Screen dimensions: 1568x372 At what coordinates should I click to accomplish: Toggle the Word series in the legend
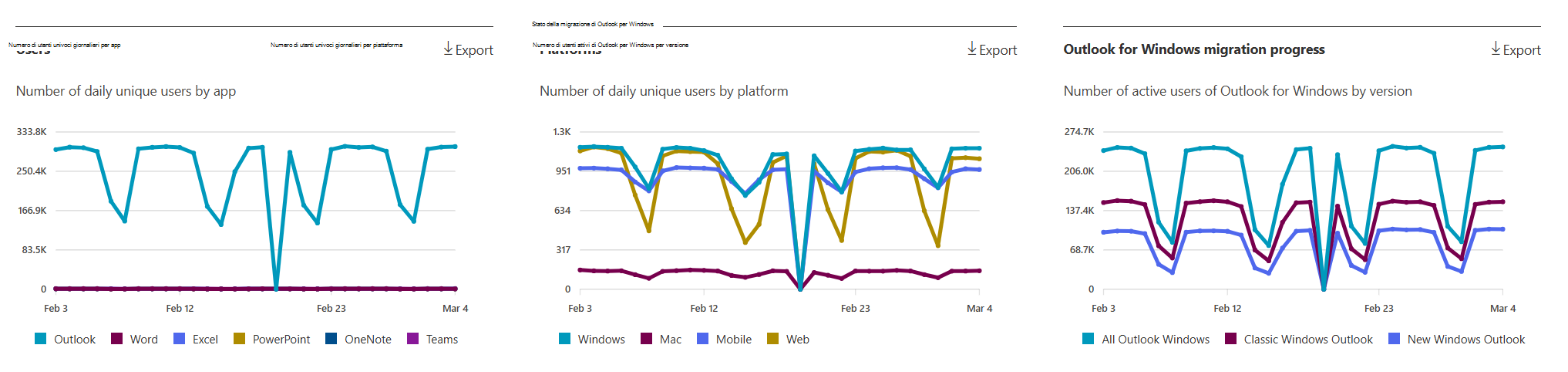point(135,339)
